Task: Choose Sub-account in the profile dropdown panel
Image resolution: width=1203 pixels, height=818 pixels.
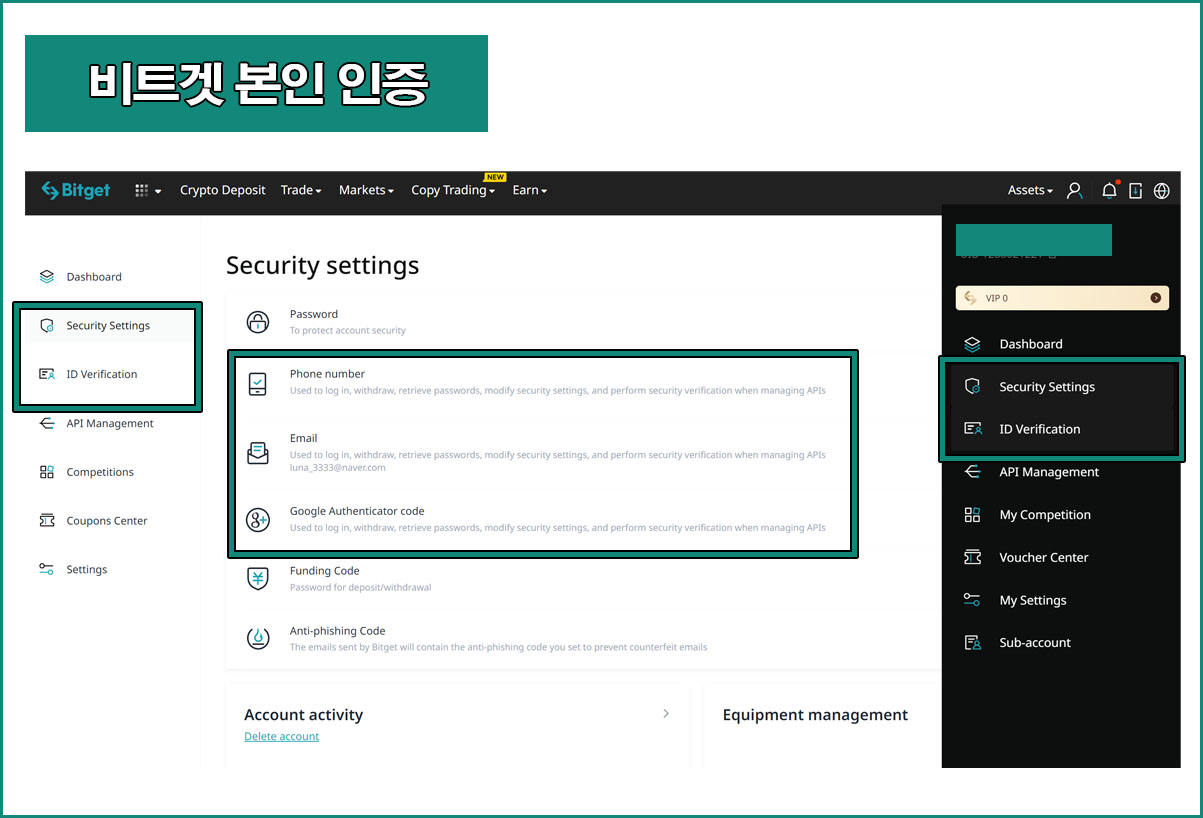Action: pyautogui.click(x=1035, y=643)
